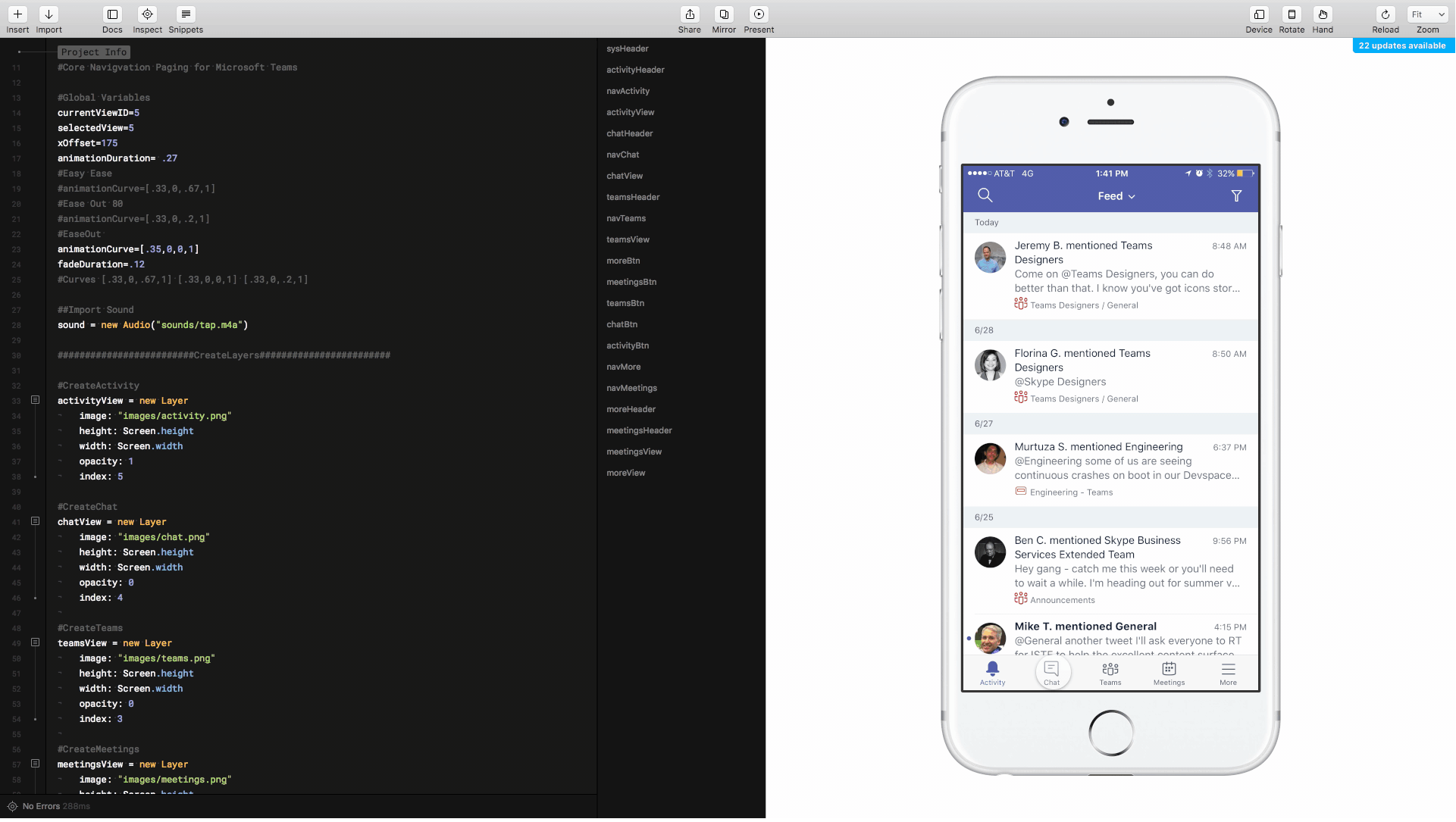Select navMeetings in layer list
Viewport: 1456px width, 822px height.
[631, 388]
